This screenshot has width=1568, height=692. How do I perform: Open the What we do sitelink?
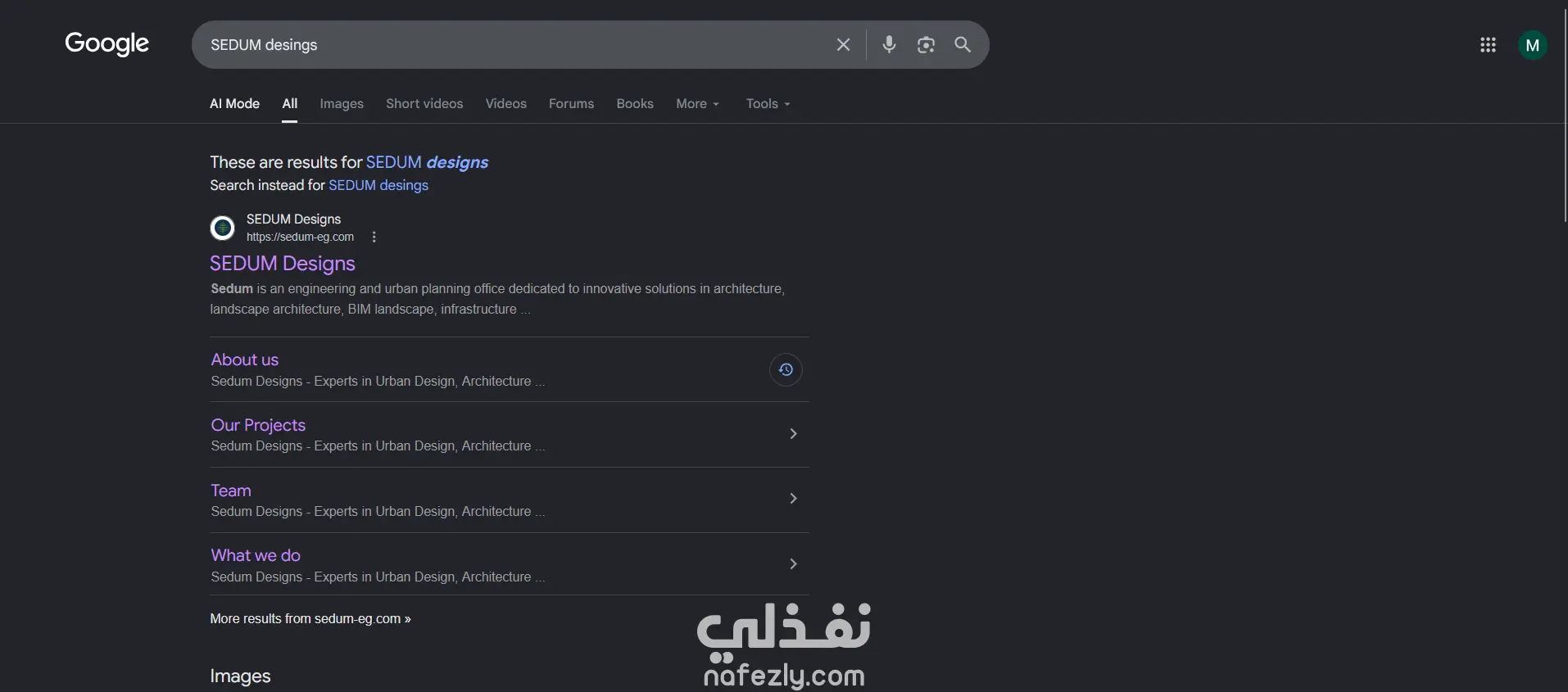(x=256, y=555)
